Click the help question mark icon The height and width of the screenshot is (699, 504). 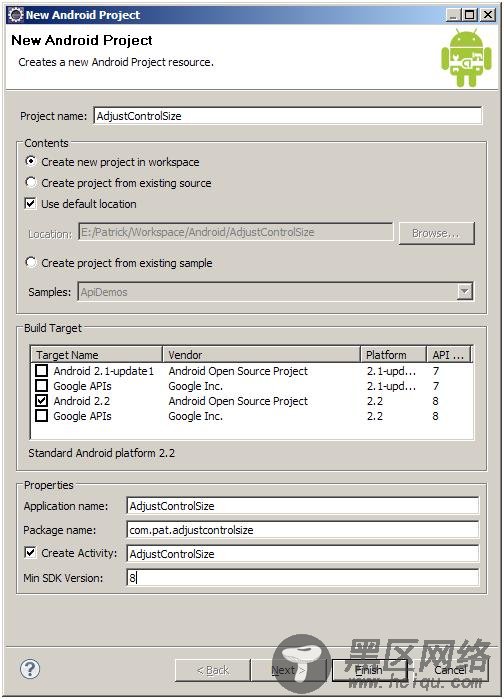coord(30,669)
